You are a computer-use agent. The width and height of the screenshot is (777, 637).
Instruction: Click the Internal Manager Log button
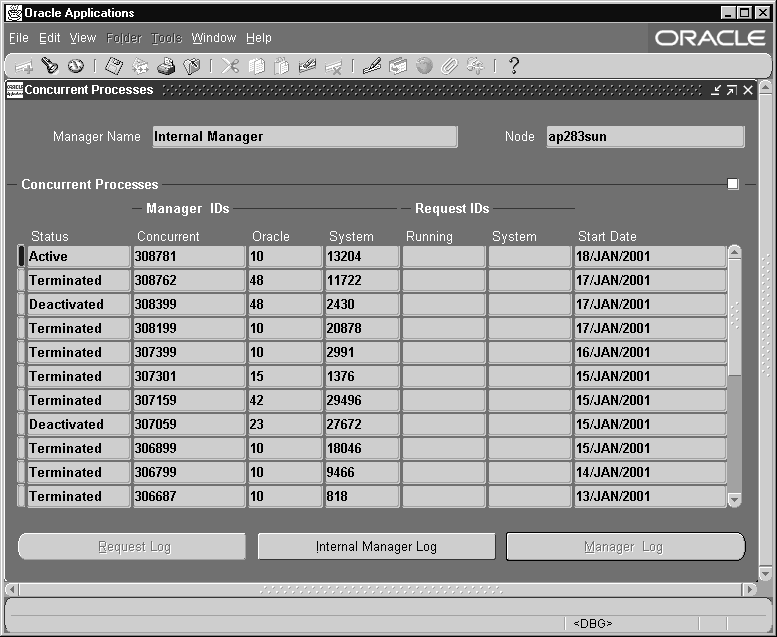coord(377,546)
